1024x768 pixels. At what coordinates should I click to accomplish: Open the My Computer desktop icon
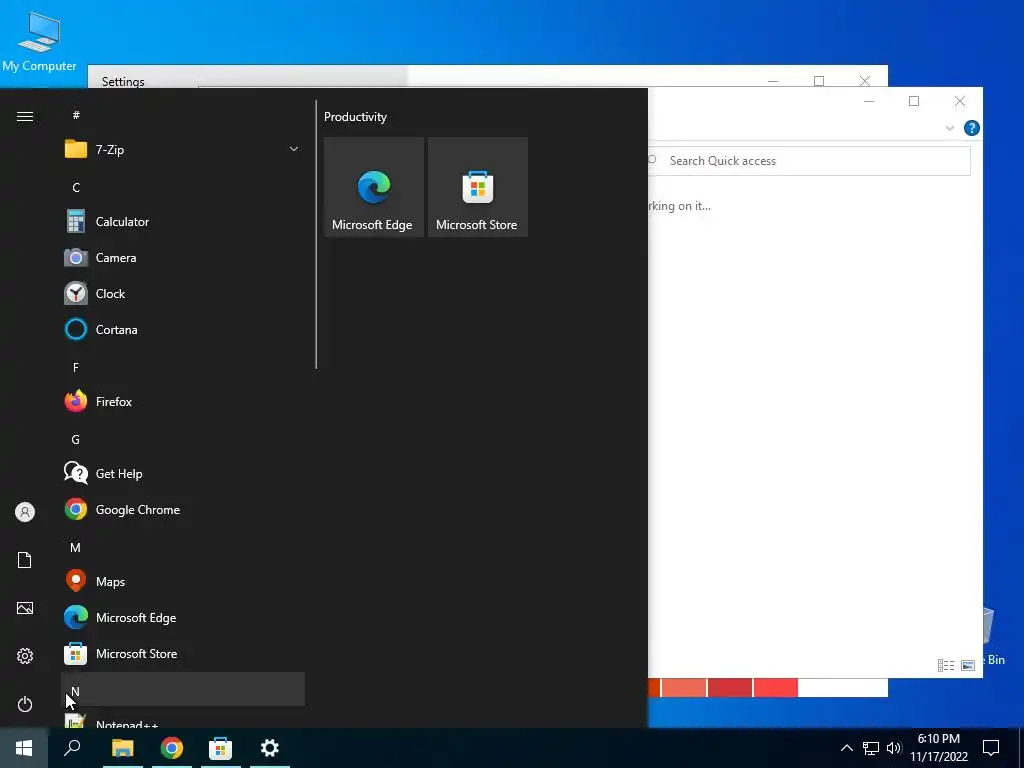pyautogui.click(x=39, y=40)
